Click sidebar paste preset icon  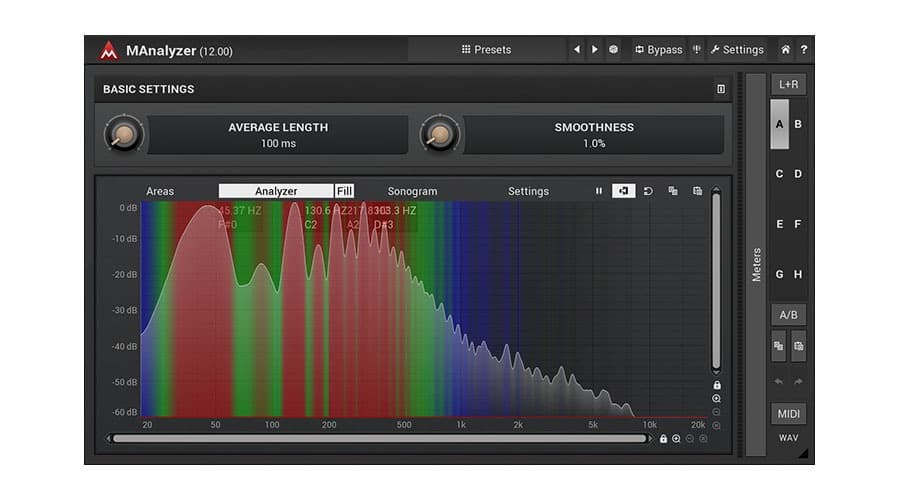[798, 346]
